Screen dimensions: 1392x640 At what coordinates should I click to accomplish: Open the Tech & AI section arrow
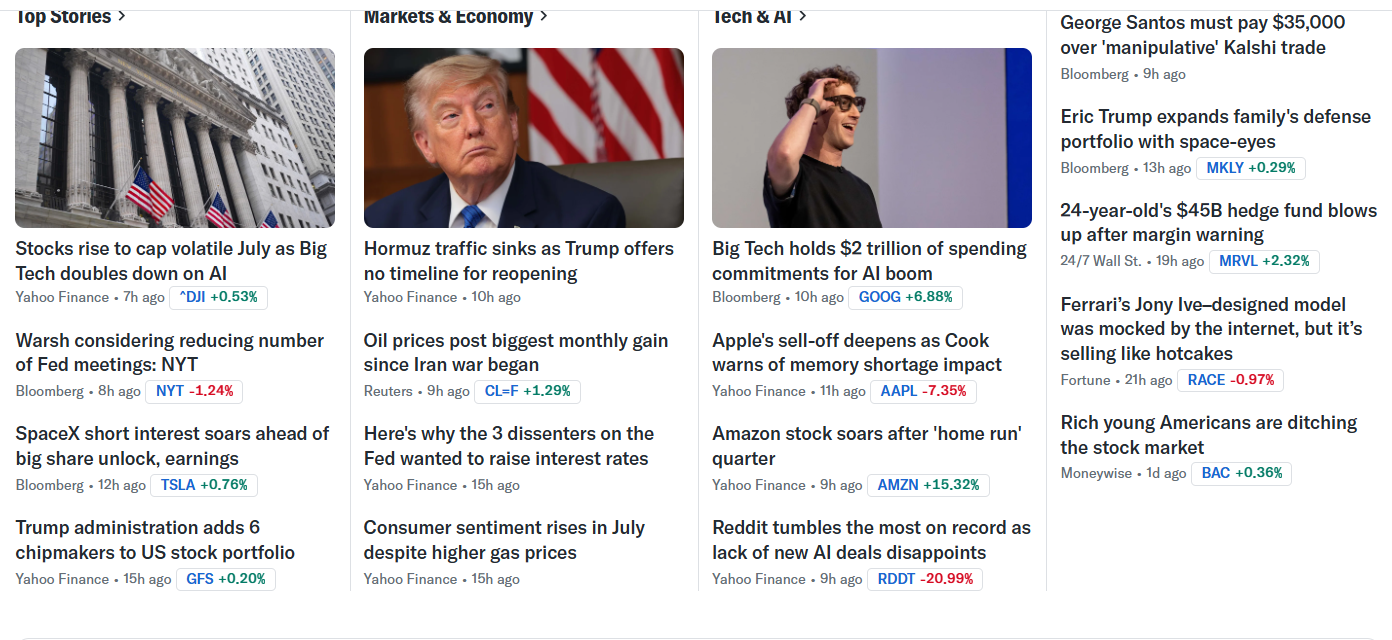click(803, 16)
